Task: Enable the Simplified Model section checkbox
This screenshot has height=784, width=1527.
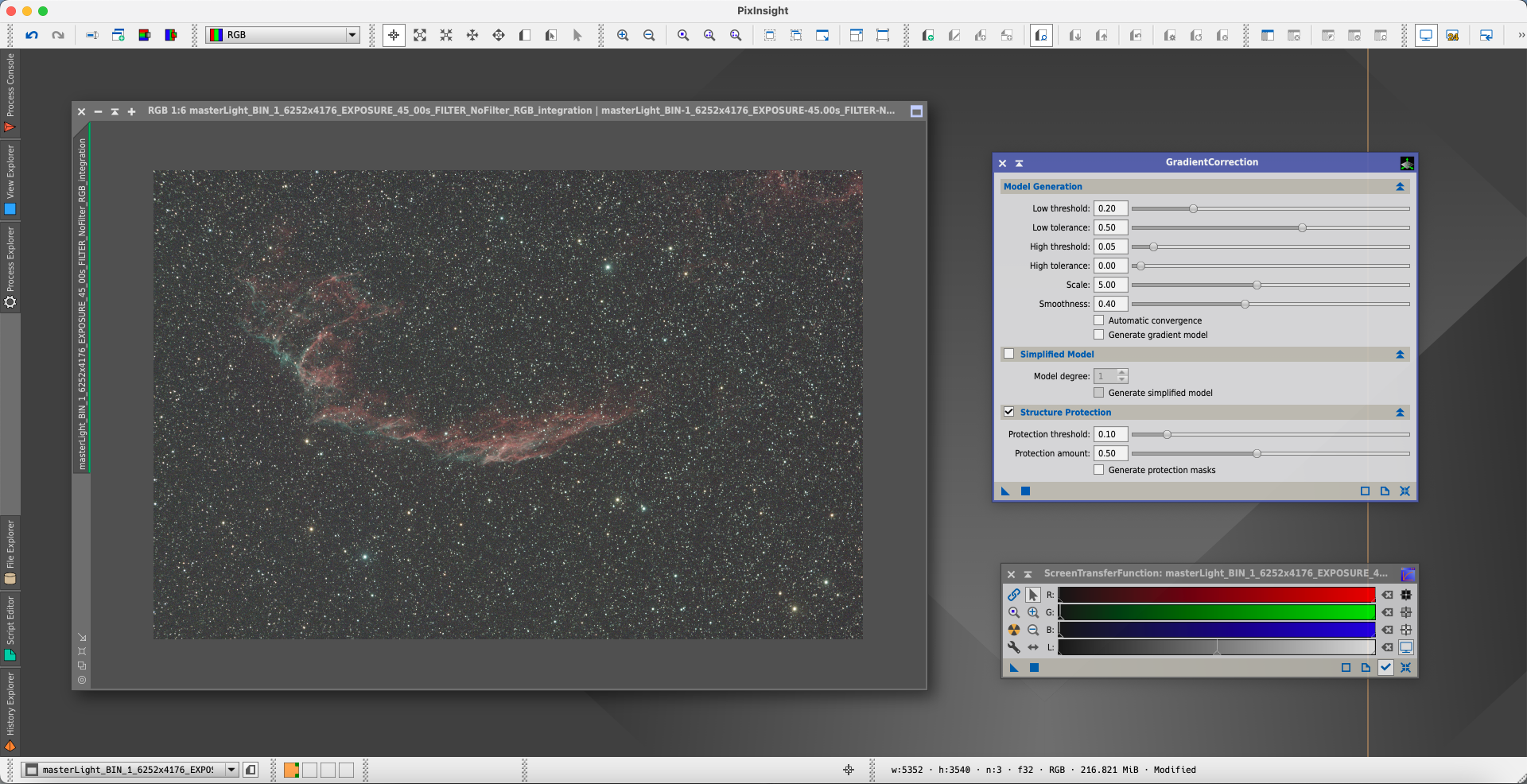Action: pos(1009,354)
